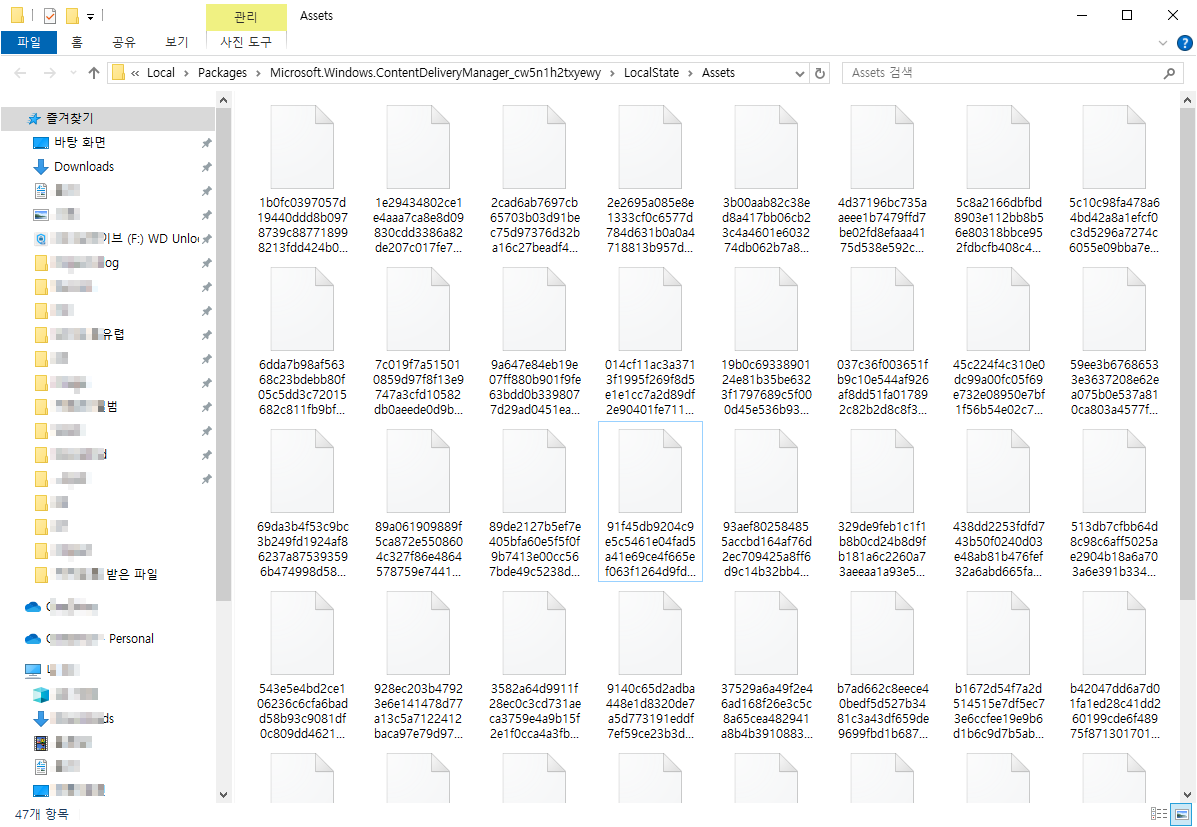Go forward with the forward arrow

coord(50,73)
